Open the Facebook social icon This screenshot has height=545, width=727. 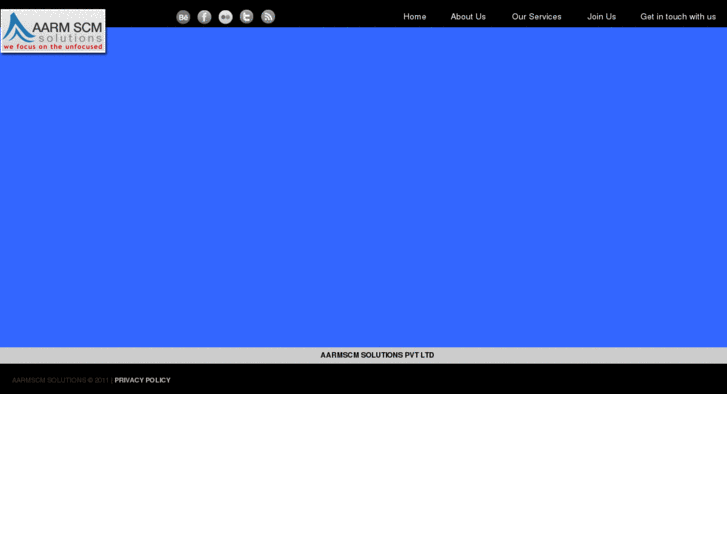[x=204, y=17]
